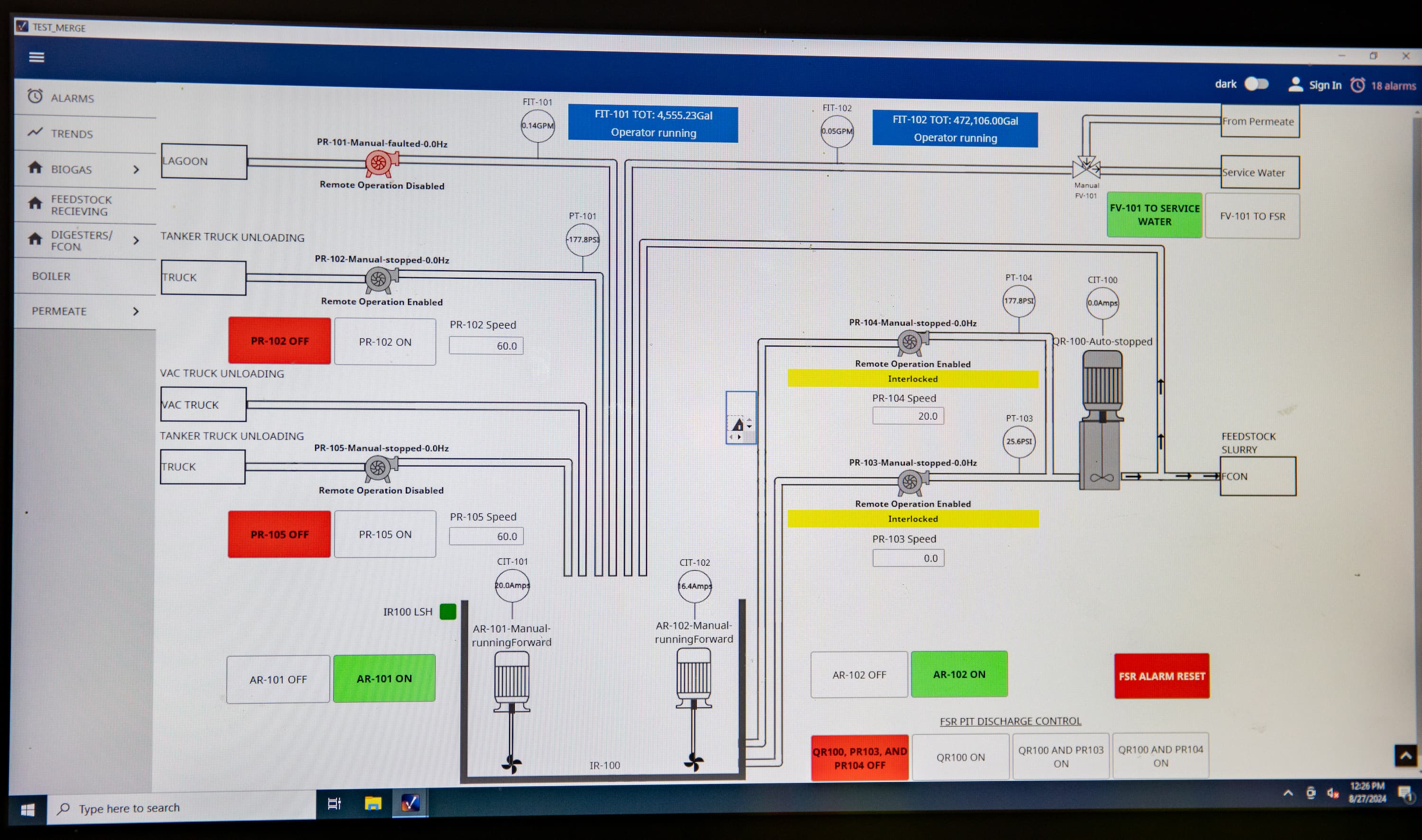Open the ALARMS page
The height and width of the screenshot is (840, 1422).
pos(85,98)
